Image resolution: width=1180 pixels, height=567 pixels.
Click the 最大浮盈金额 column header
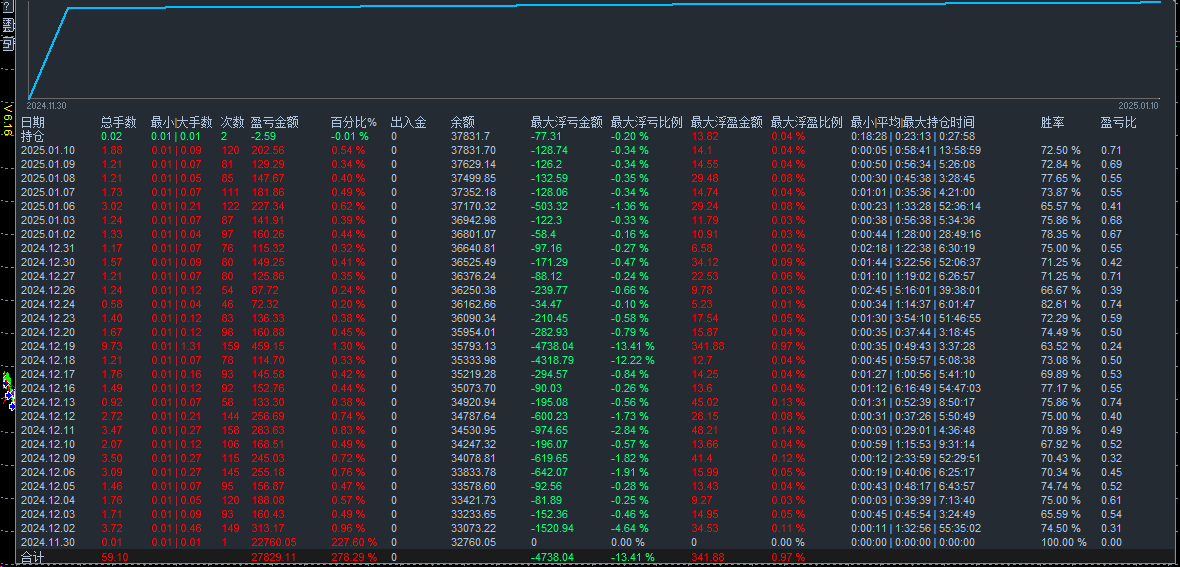coord(726,123)
